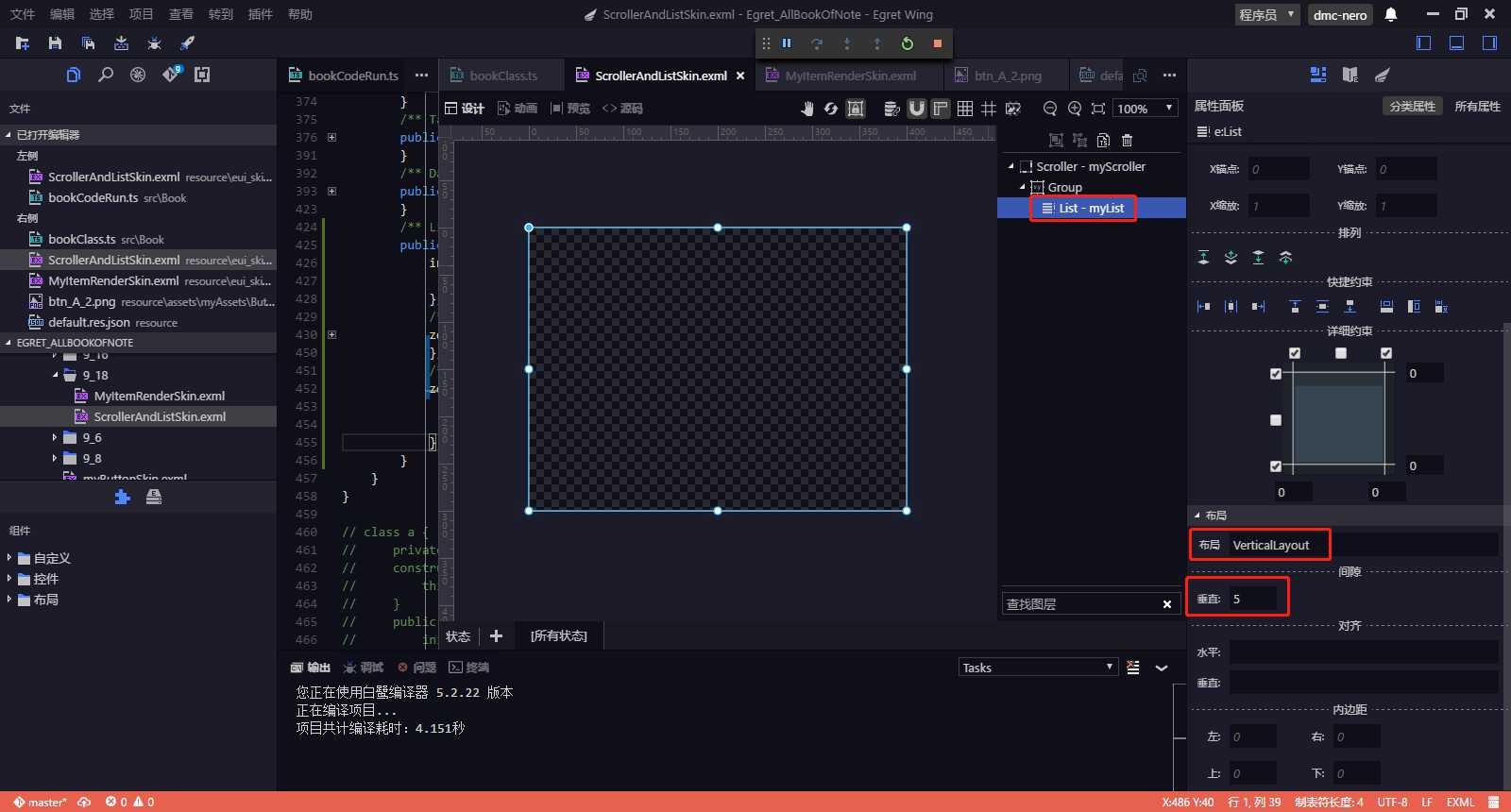The image size is (1511, 812).
Task: Zoom out the design canvas
Action: coord(1050,109)
